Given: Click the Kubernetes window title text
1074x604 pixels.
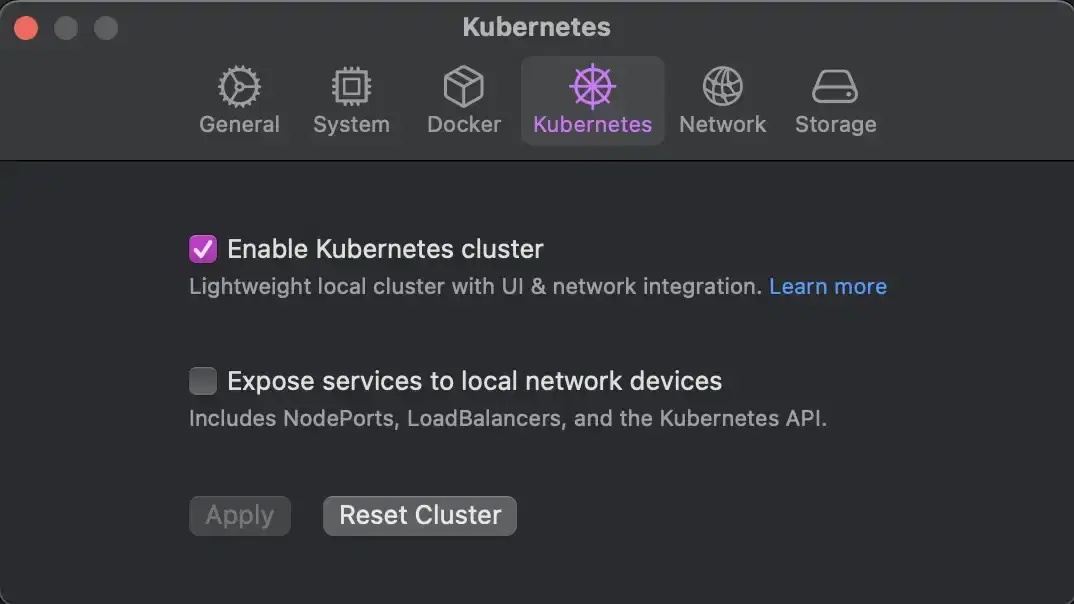Looking at the screenshot, I should point(536,27).
